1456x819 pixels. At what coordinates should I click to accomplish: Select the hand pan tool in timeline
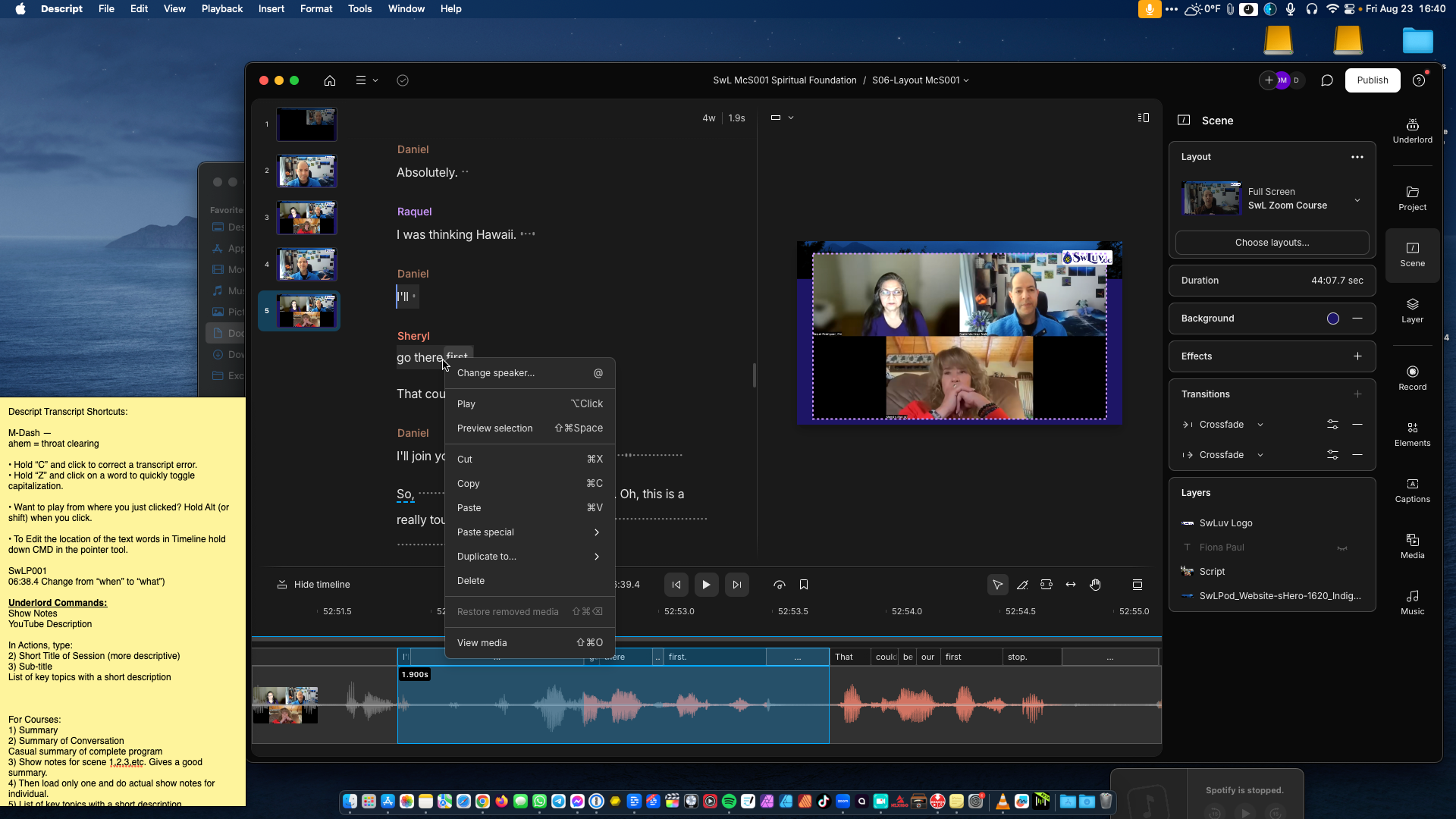coord(1096,585)
